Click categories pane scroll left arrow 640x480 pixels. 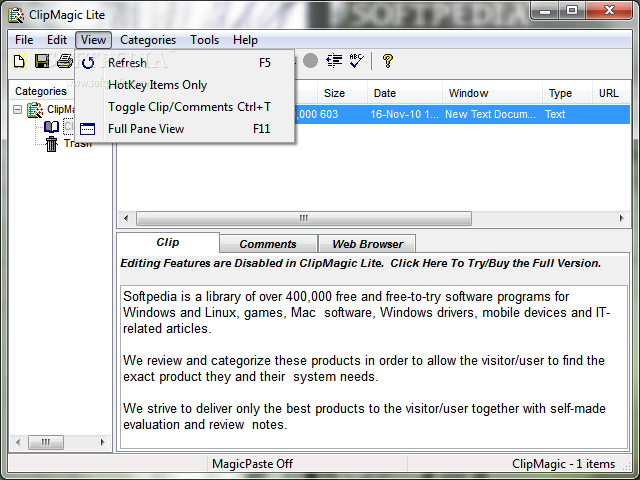point(18,442)
